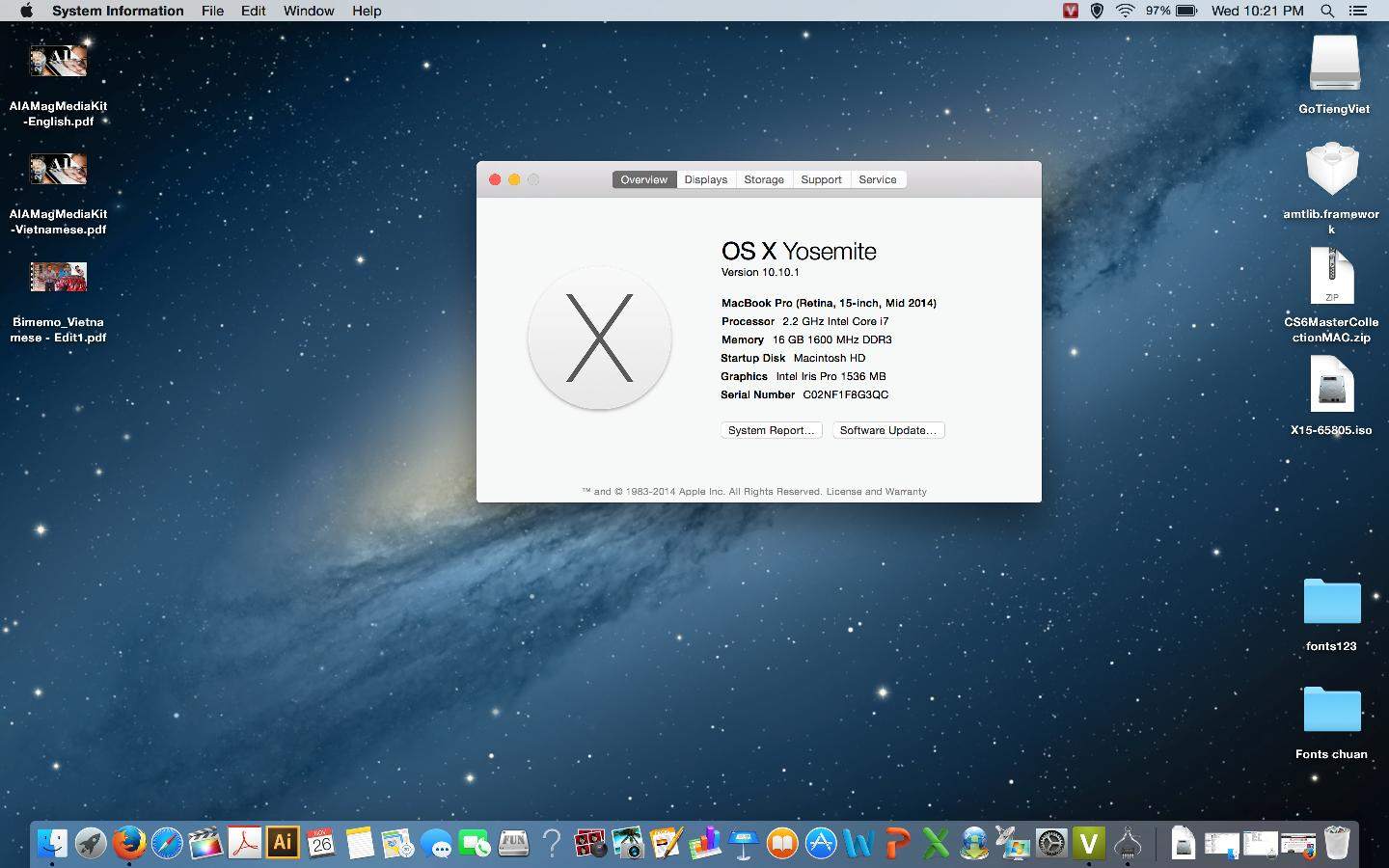Switch to the Storage tab
Screen dimensions: 1389x868
764,179
